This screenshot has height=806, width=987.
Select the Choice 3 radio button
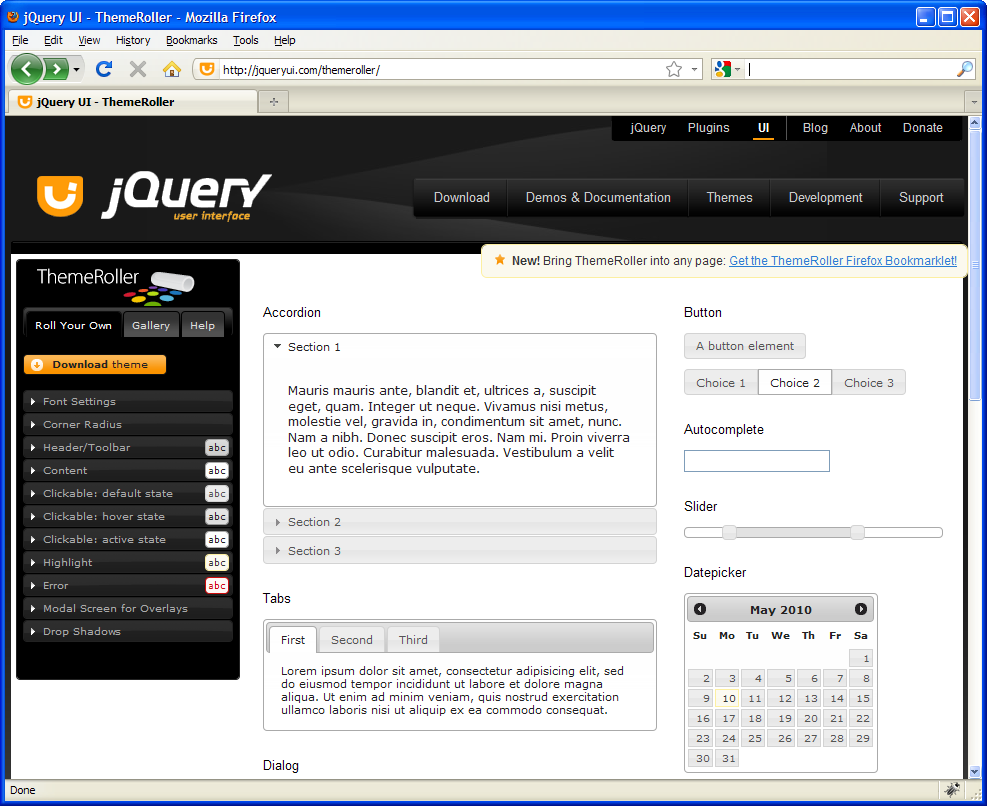click(x=869, y=383)
